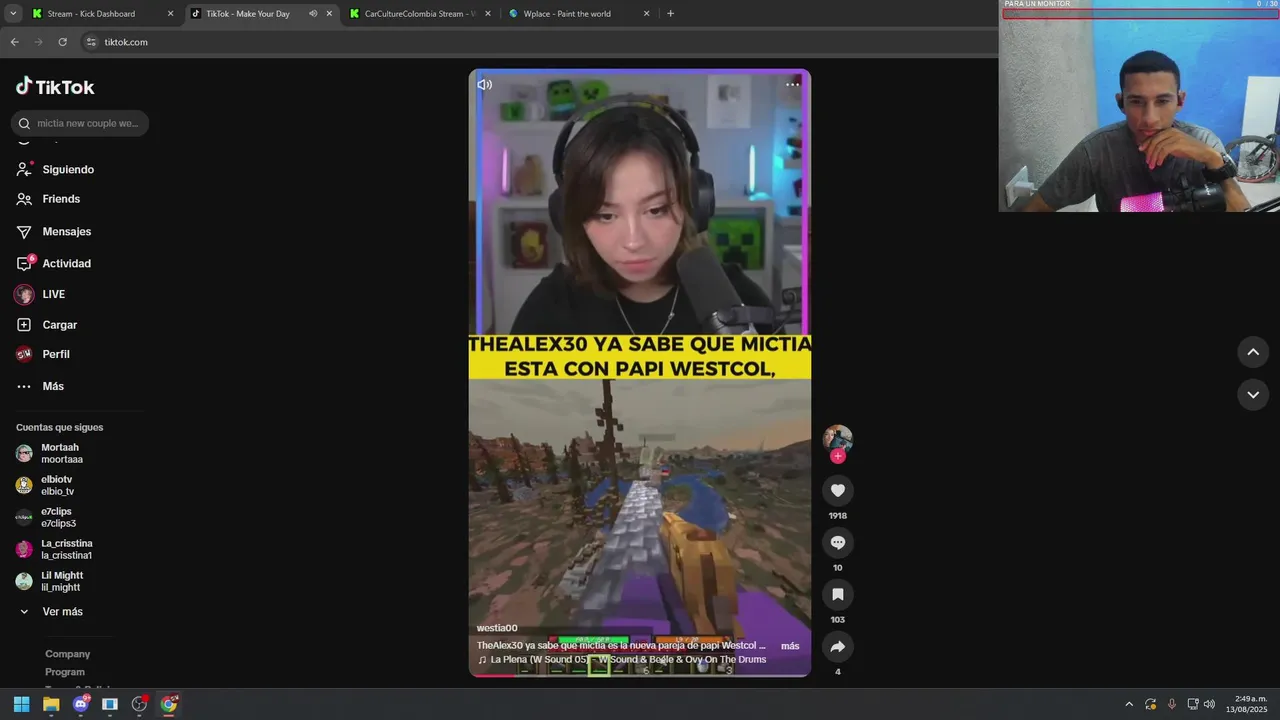Open the comments bubble showing 10
Image resolution: width=1280 pixels, height=720 pixels.
click(x=838, y=542)
